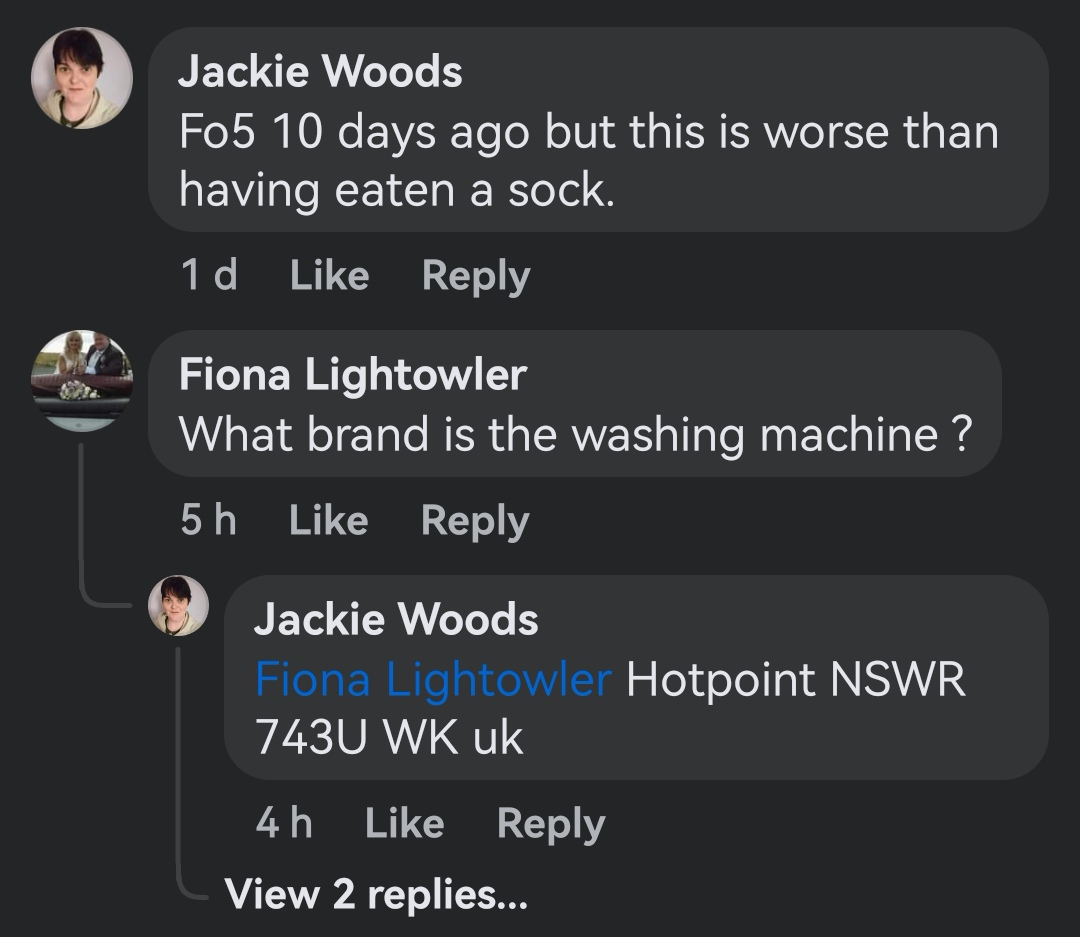Reply to the Hotpoint NSWR comment

[x=551, y=824]
